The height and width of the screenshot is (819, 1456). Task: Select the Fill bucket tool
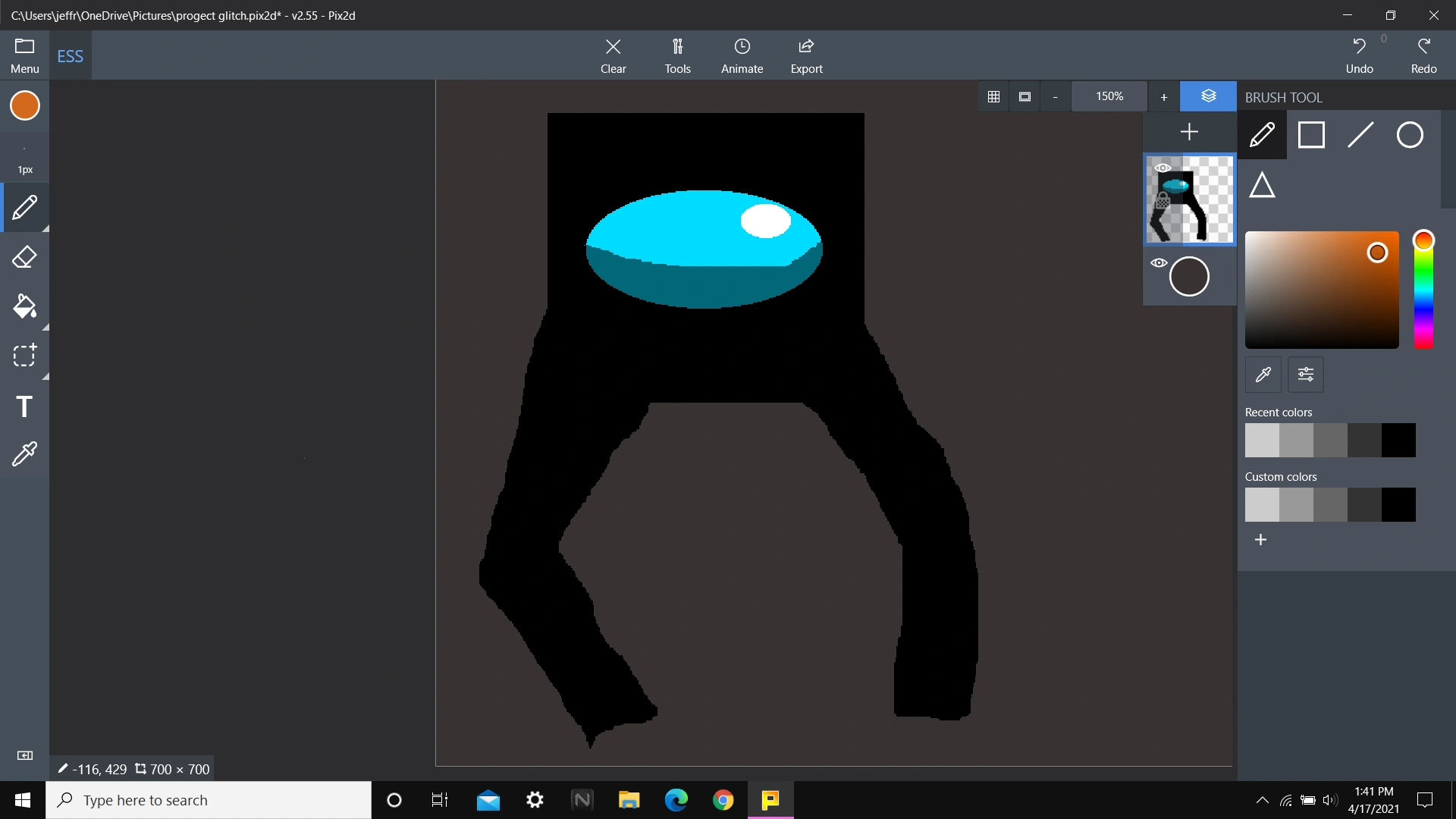click(x=24, y=306)
